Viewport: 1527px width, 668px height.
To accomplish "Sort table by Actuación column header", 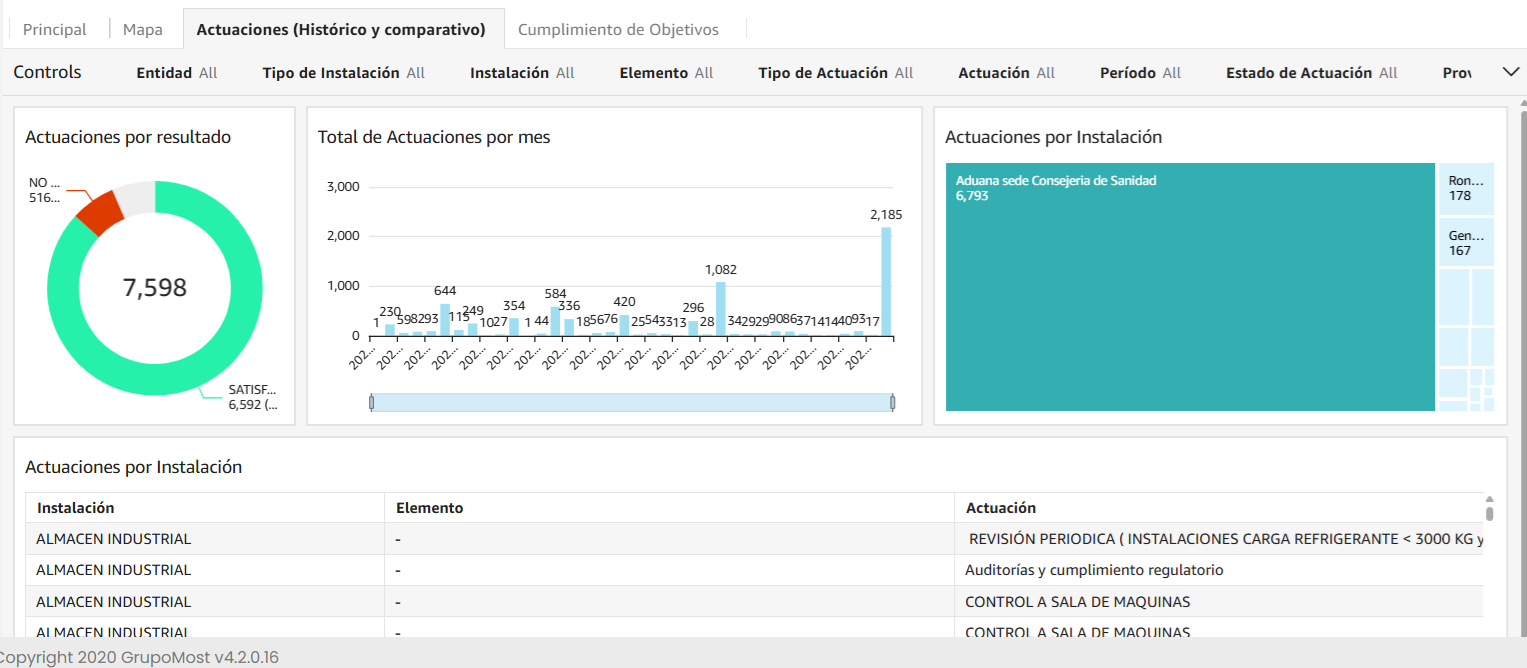I will [x=1000, y=508].
